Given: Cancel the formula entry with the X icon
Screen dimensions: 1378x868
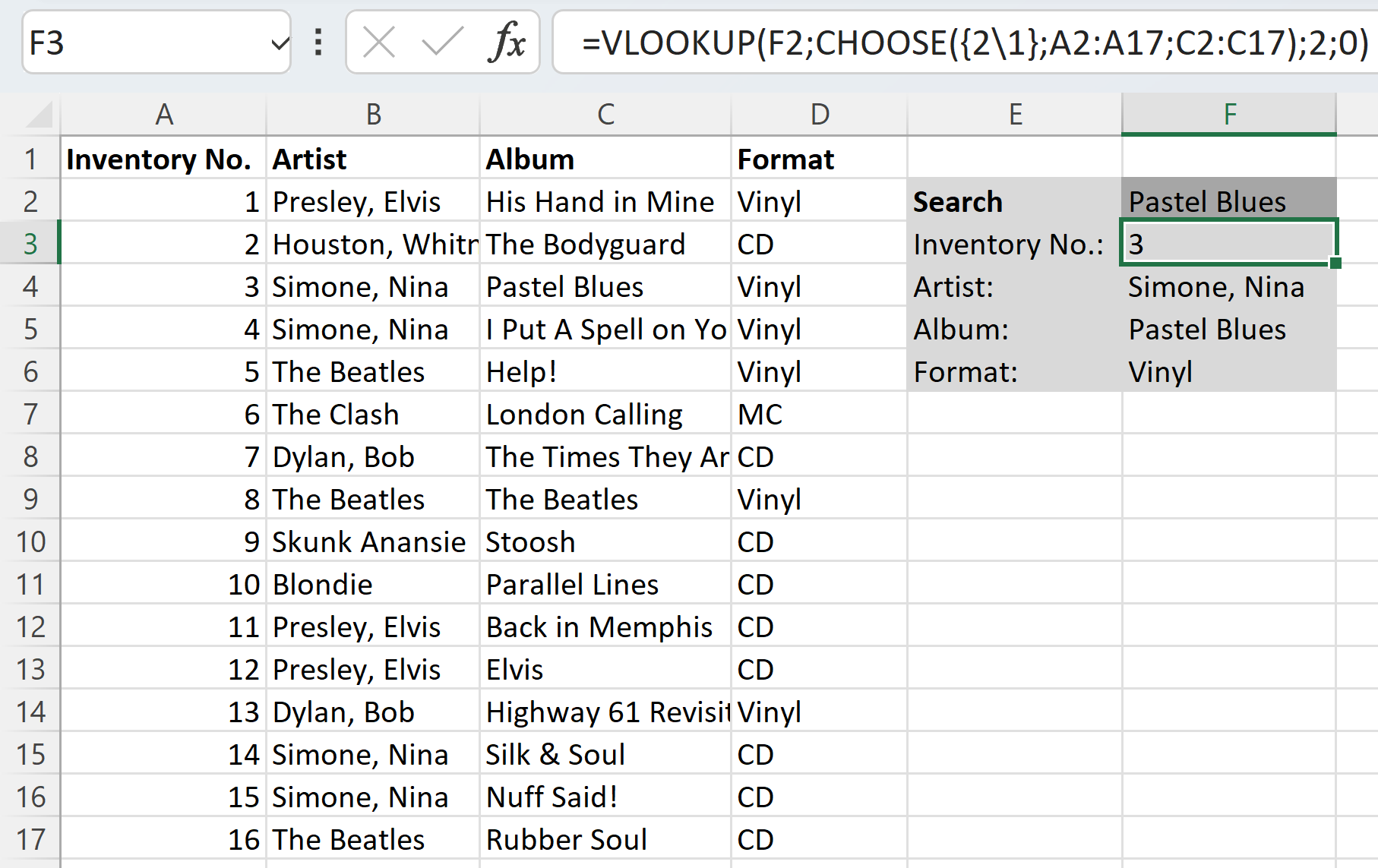Looking at the screenshot, I should click(x=378, y=42).
